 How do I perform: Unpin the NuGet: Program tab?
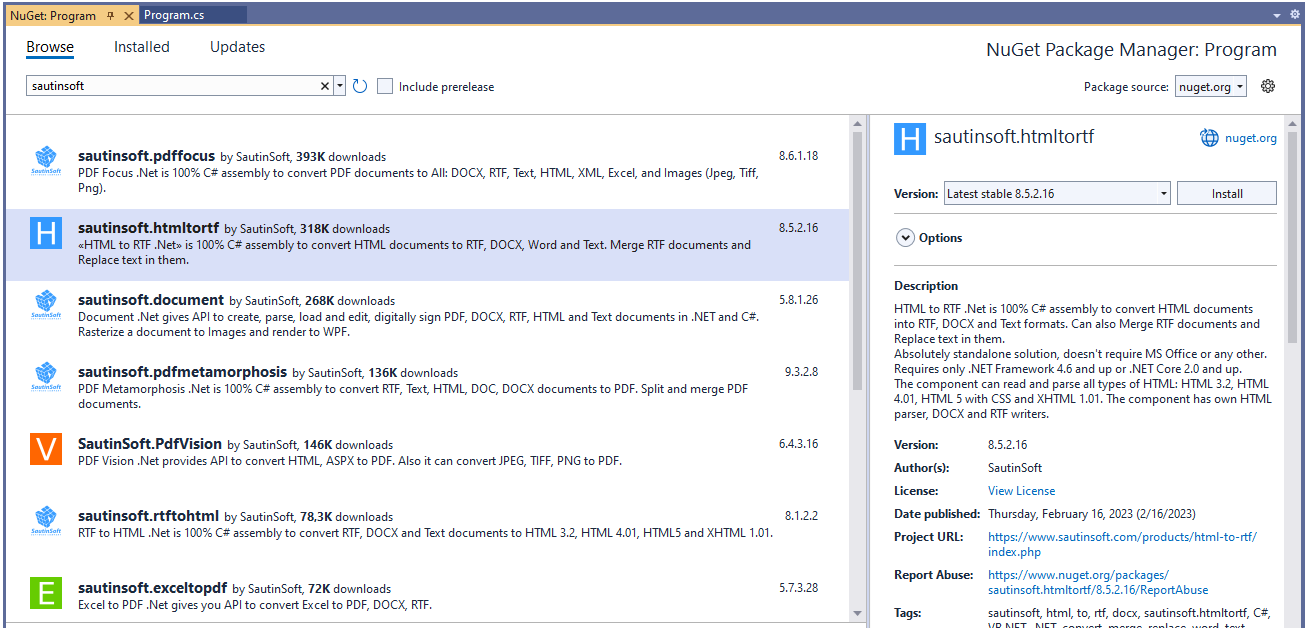point(112,15)
